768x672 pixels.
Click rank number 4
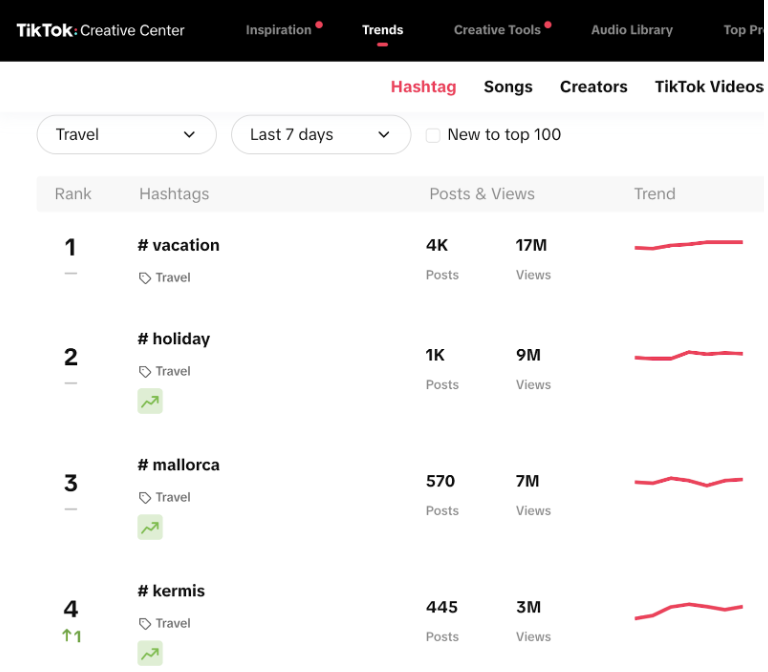click(71, 609)
